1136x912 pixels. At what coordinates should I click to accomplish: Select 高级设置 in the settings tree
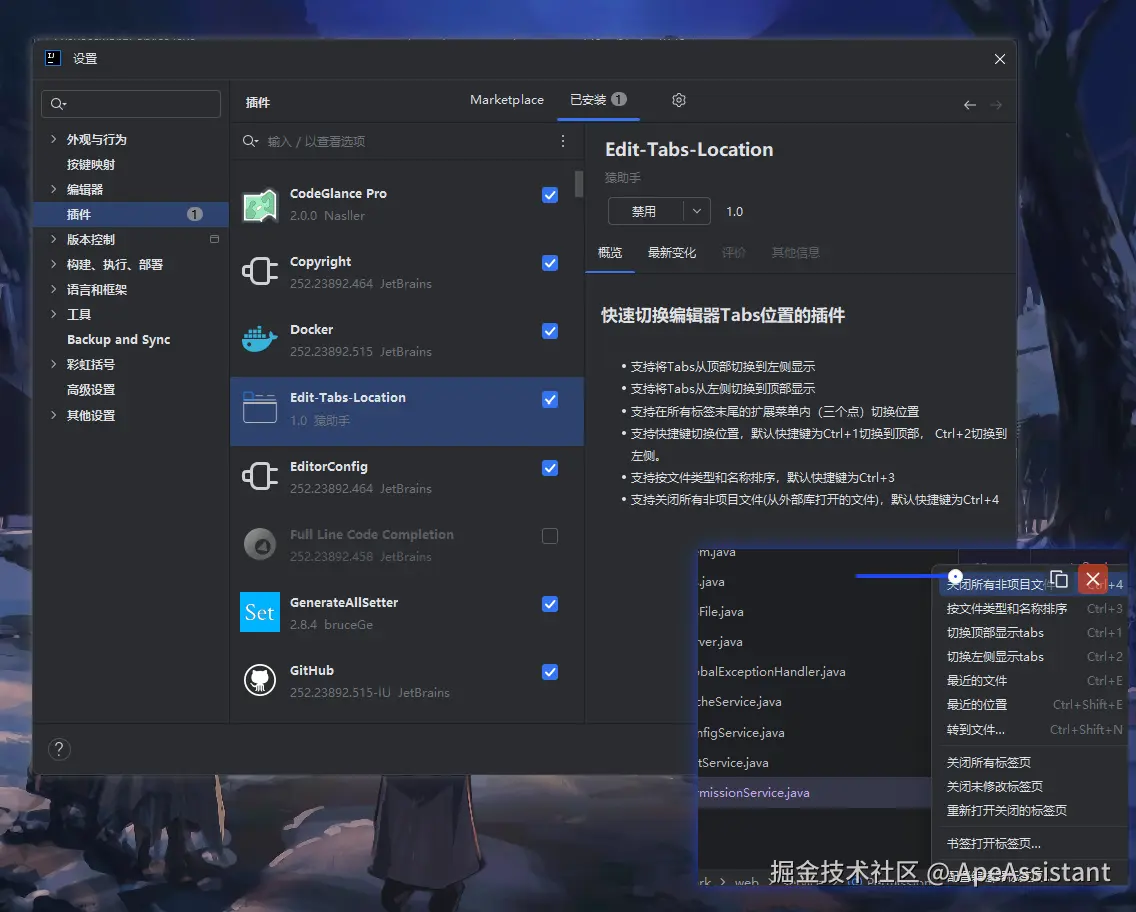tap(91, 390)
